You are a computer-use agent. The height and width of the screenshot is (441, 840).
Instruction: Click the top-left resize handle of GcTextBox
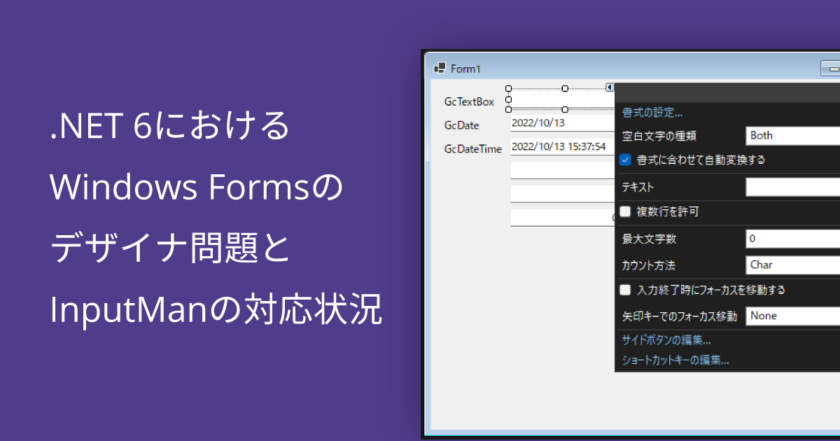508,88
